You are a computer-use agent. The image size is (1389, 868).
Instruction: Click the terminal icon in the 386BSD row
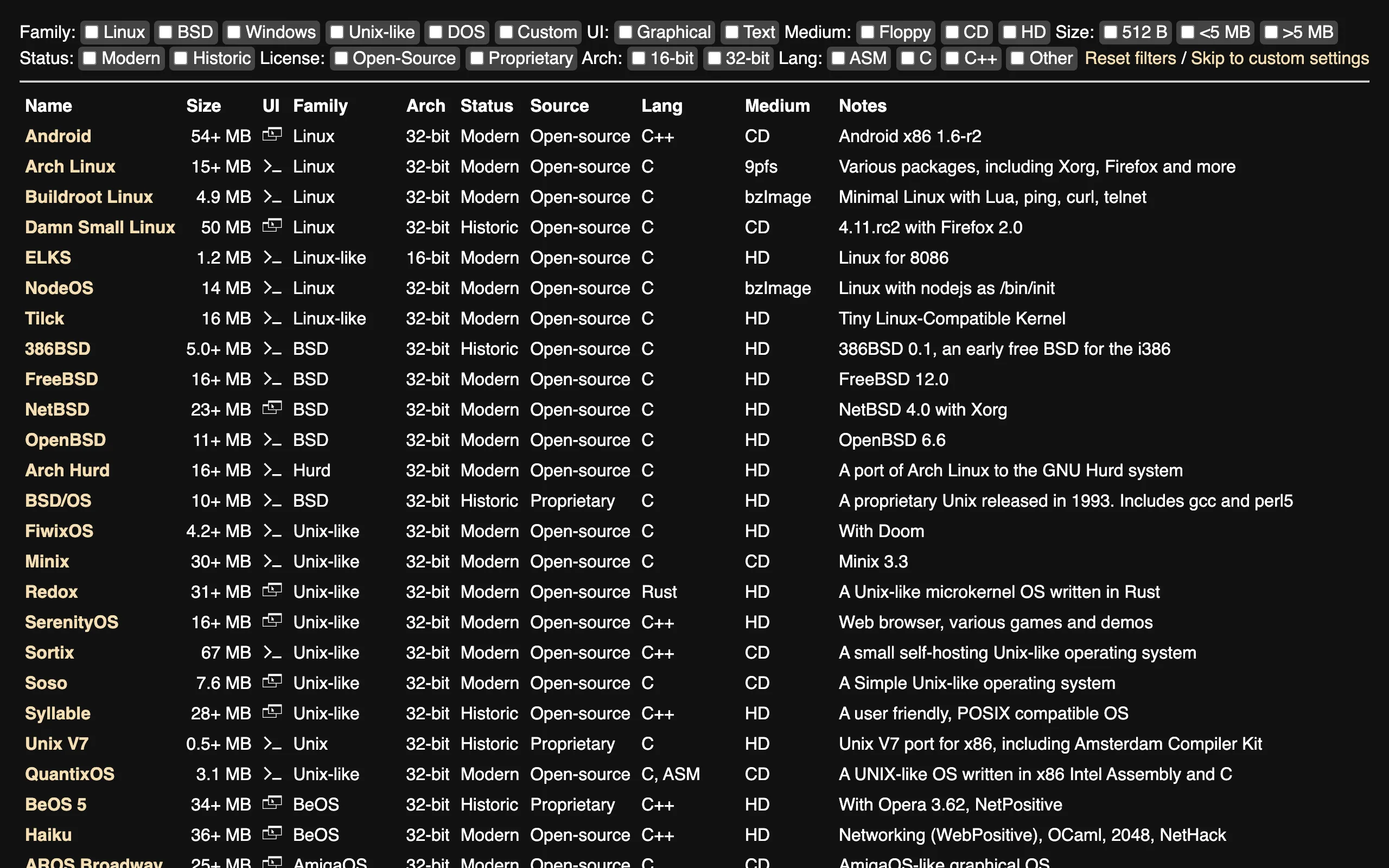click(x=272, y=349)
